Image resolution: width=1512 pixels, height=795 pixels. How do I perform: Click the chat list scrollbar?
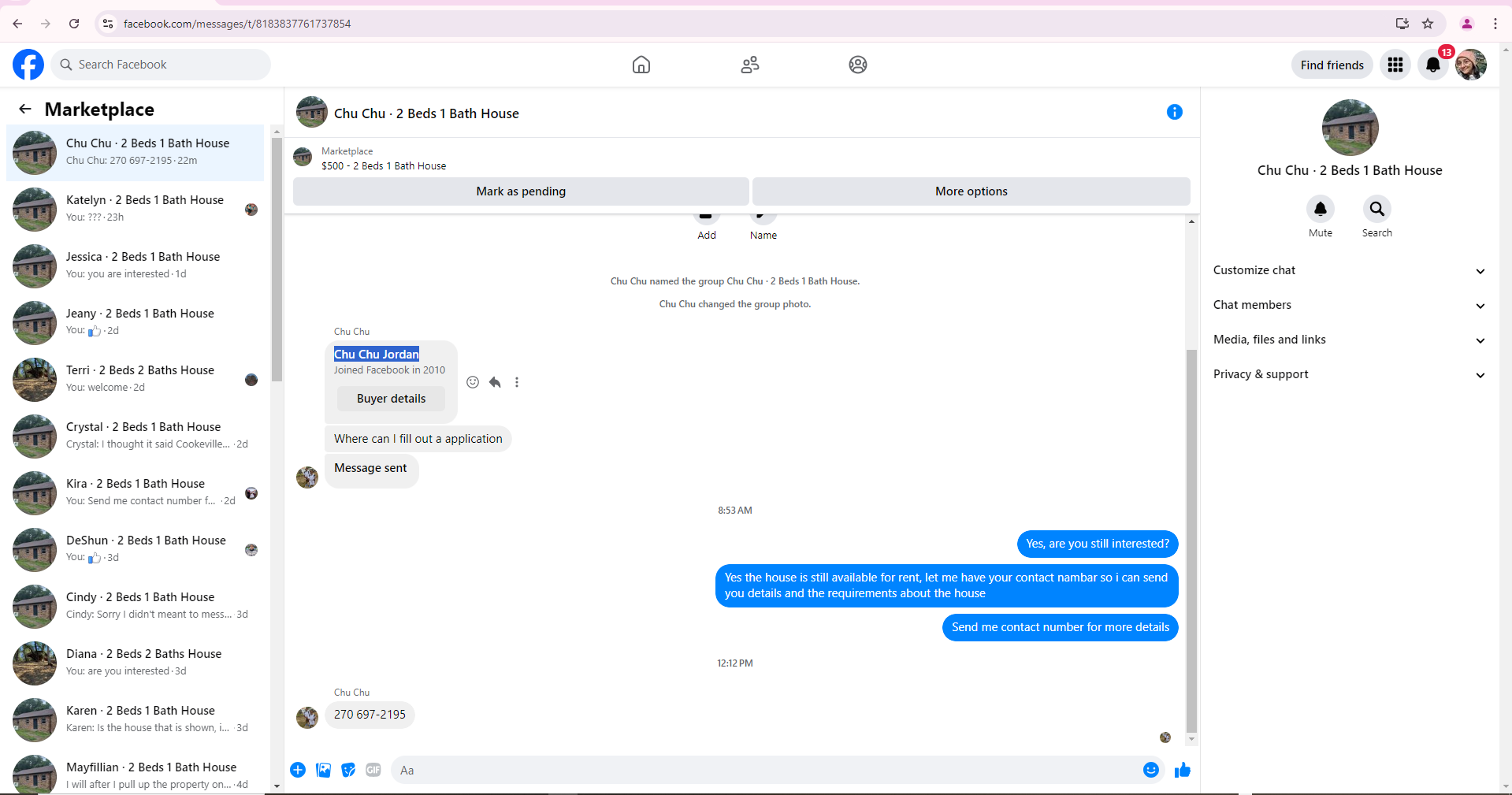(277, 260)
